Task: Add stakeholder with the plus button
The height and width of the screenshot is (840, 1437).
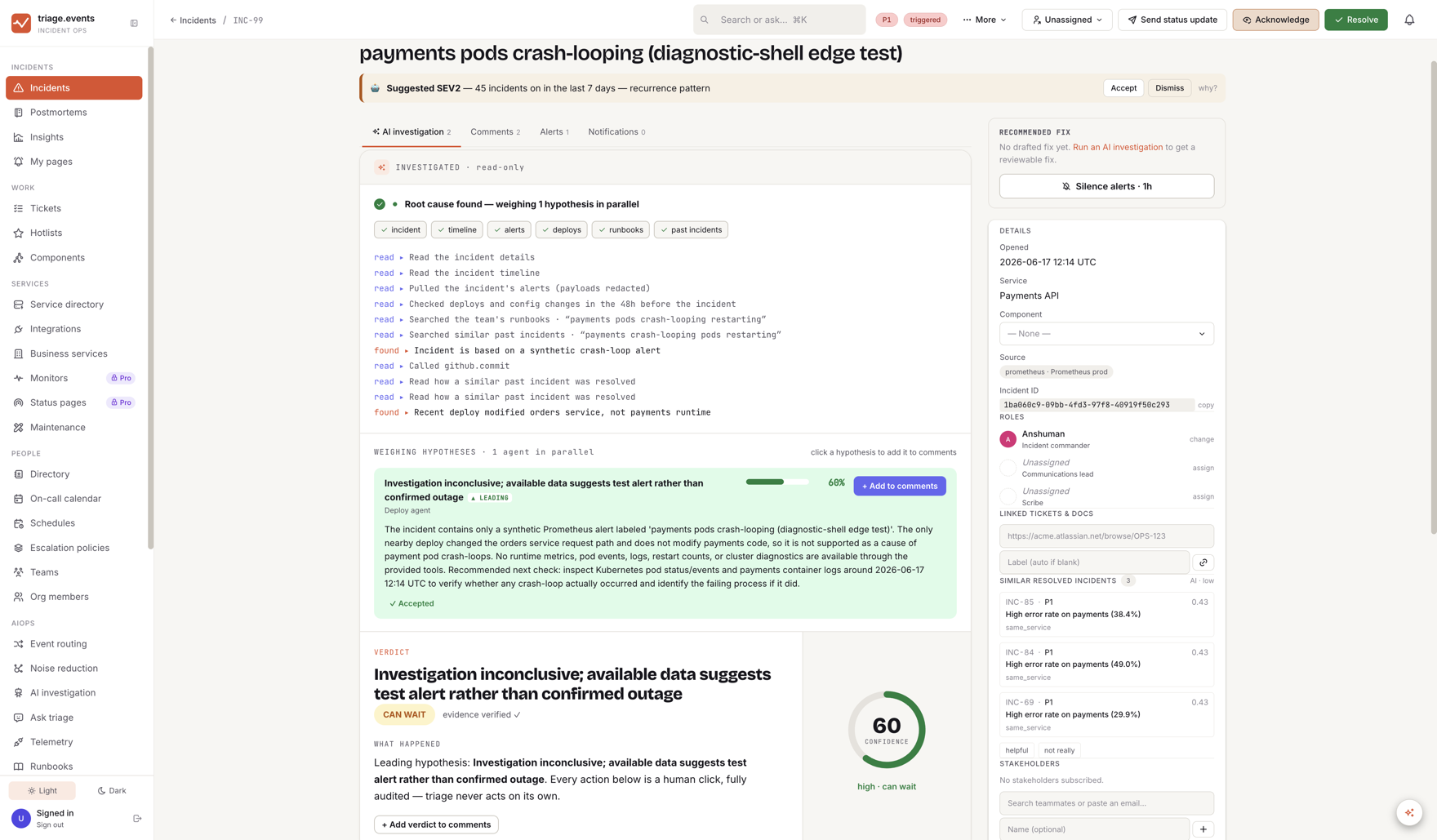Action: tap(1203, 829)
